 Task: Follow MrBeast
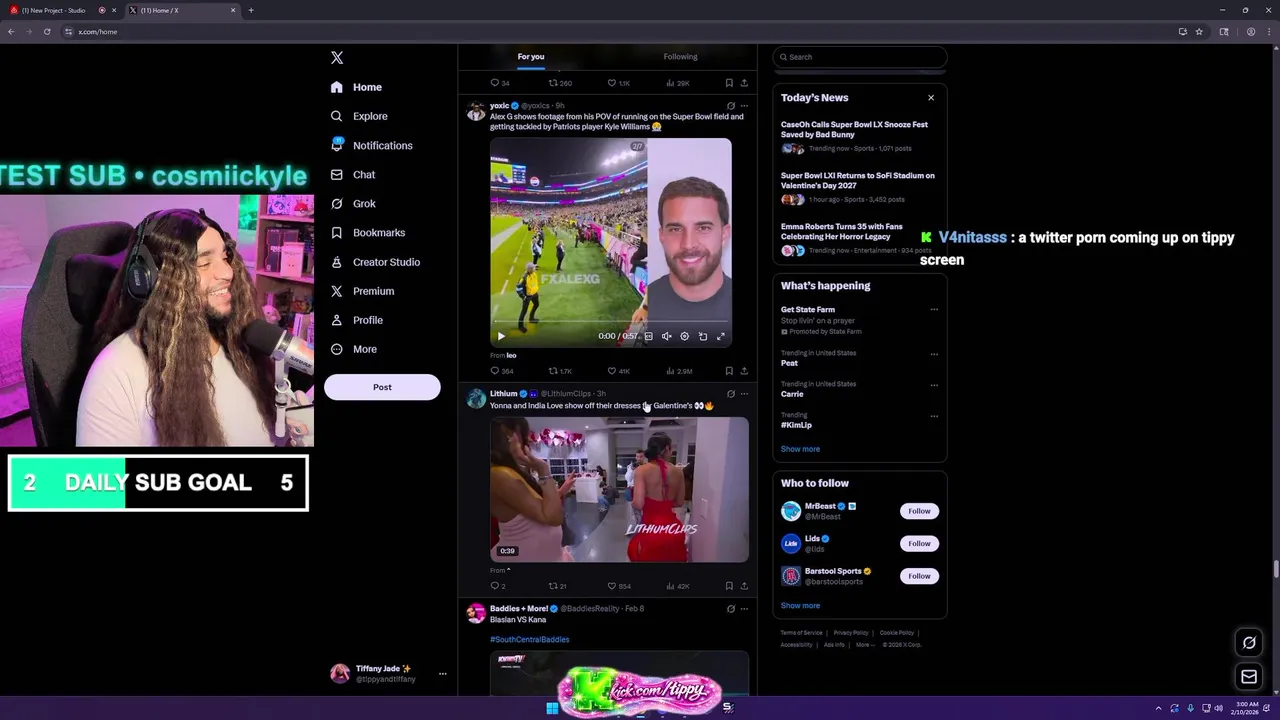pos(919,511)
